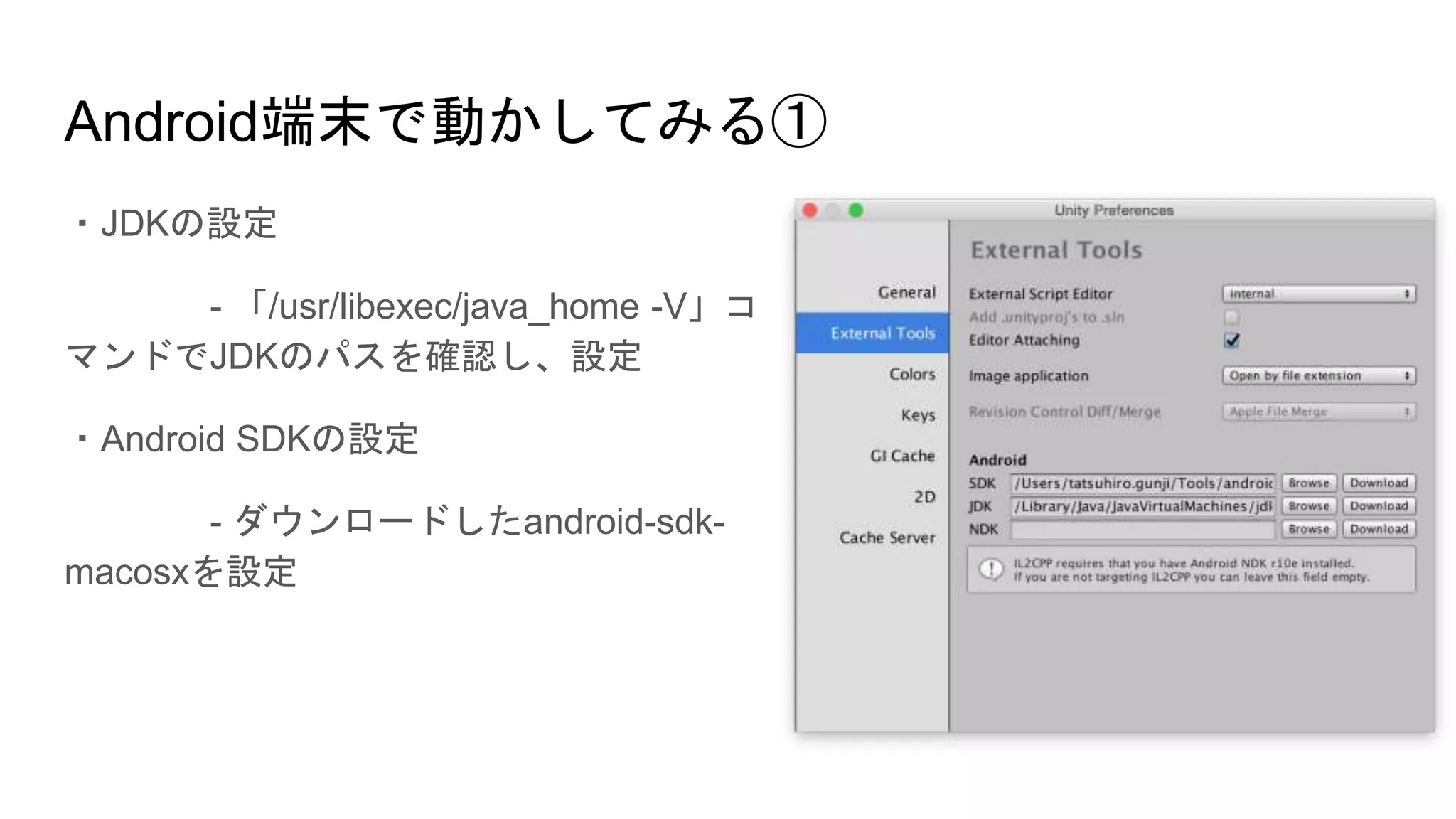Viewport: 1456px width, 819px height.
Task: Toggle Add .unityproj's to .sln checkbox
Action: click(1231, 317)
